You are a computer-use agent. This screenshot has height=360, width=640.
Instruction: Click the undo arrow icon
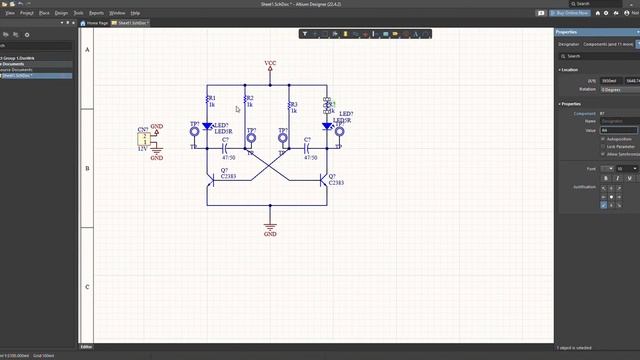[20, 4]
